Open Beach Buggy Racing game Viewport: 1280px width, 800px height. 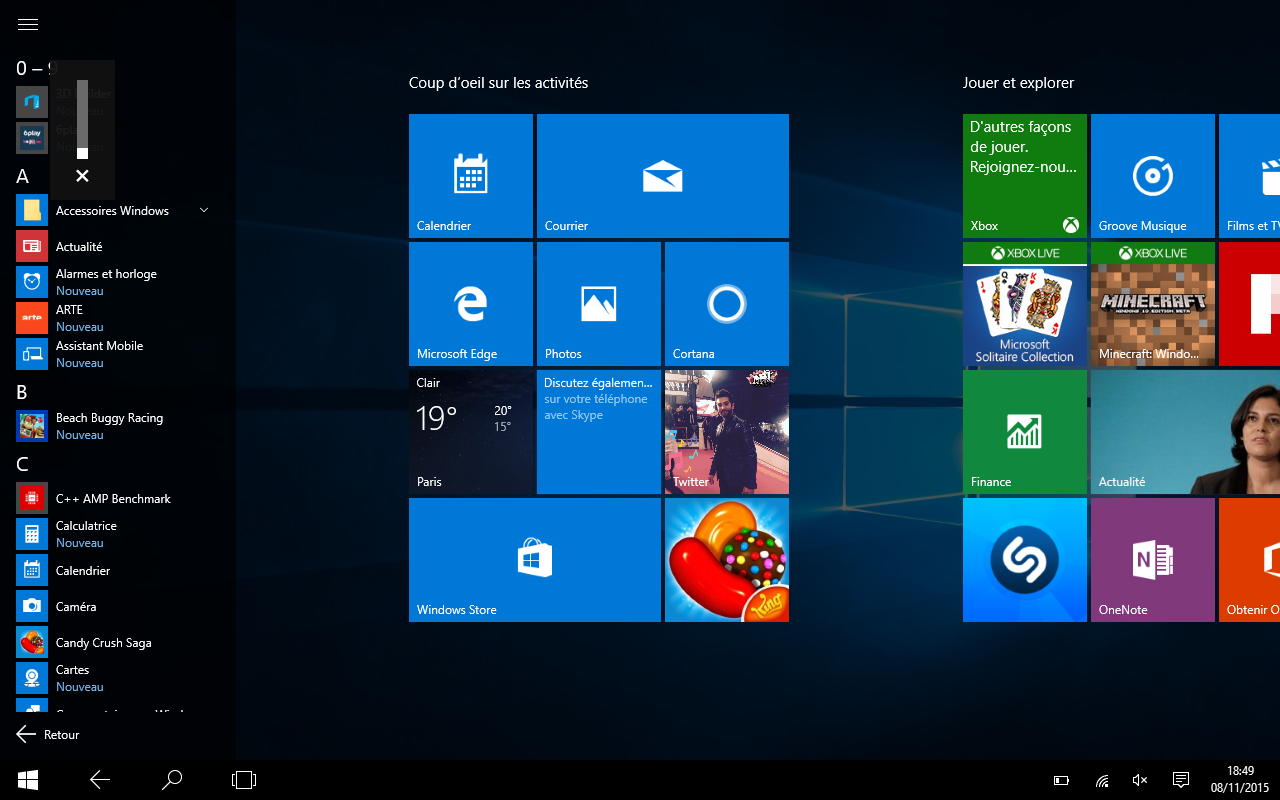tap(114, 426)
